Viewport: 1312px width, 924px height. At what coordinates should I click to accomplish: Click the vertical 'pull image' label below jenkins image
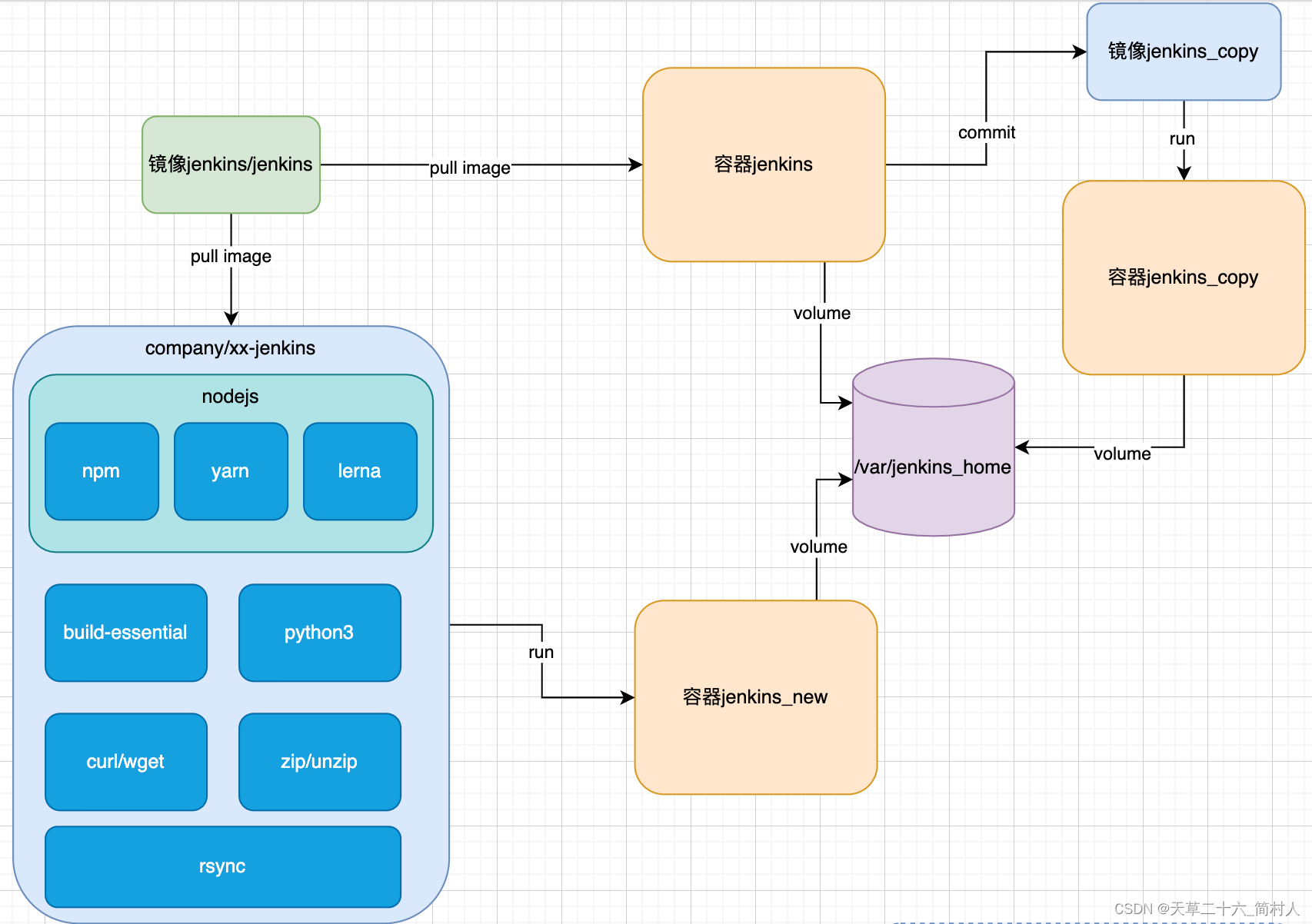[231, 256]
